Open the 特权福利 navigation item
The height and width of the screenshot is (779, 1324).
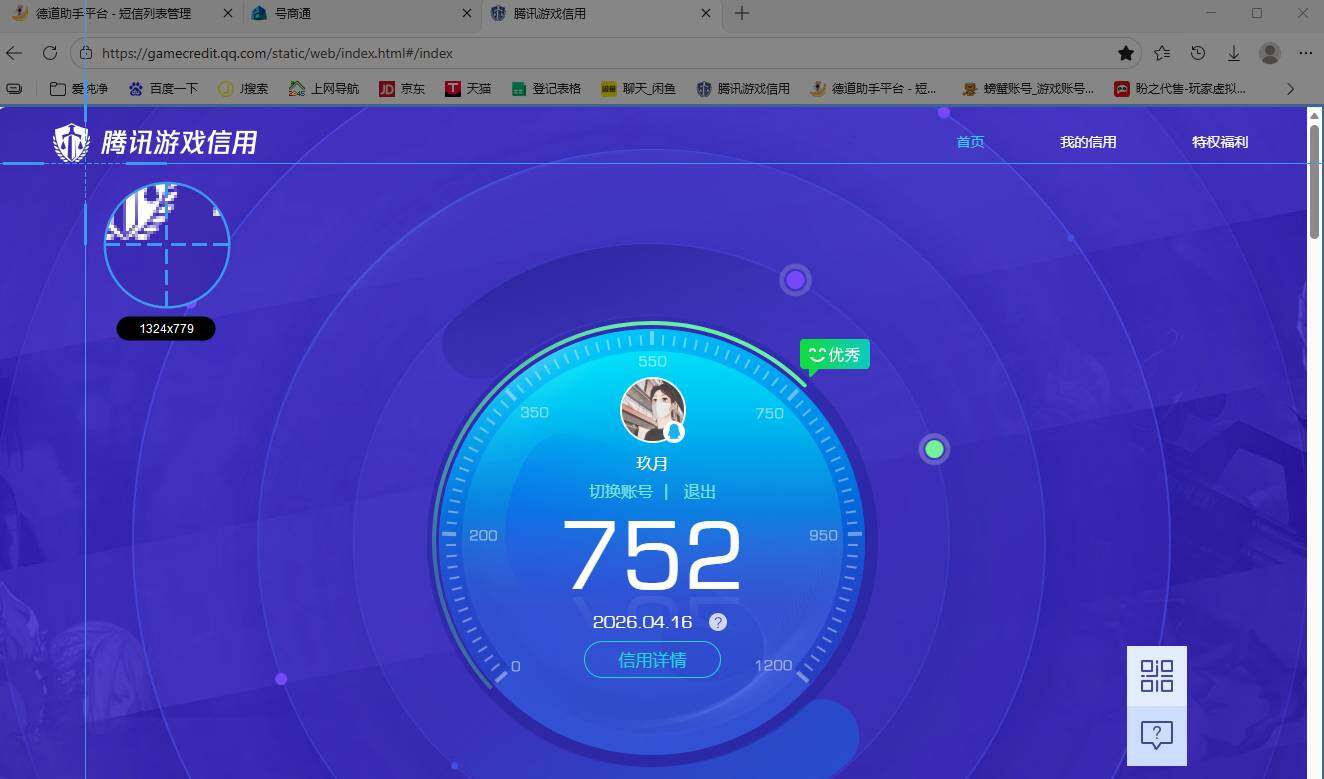[x=1220, y=142]
